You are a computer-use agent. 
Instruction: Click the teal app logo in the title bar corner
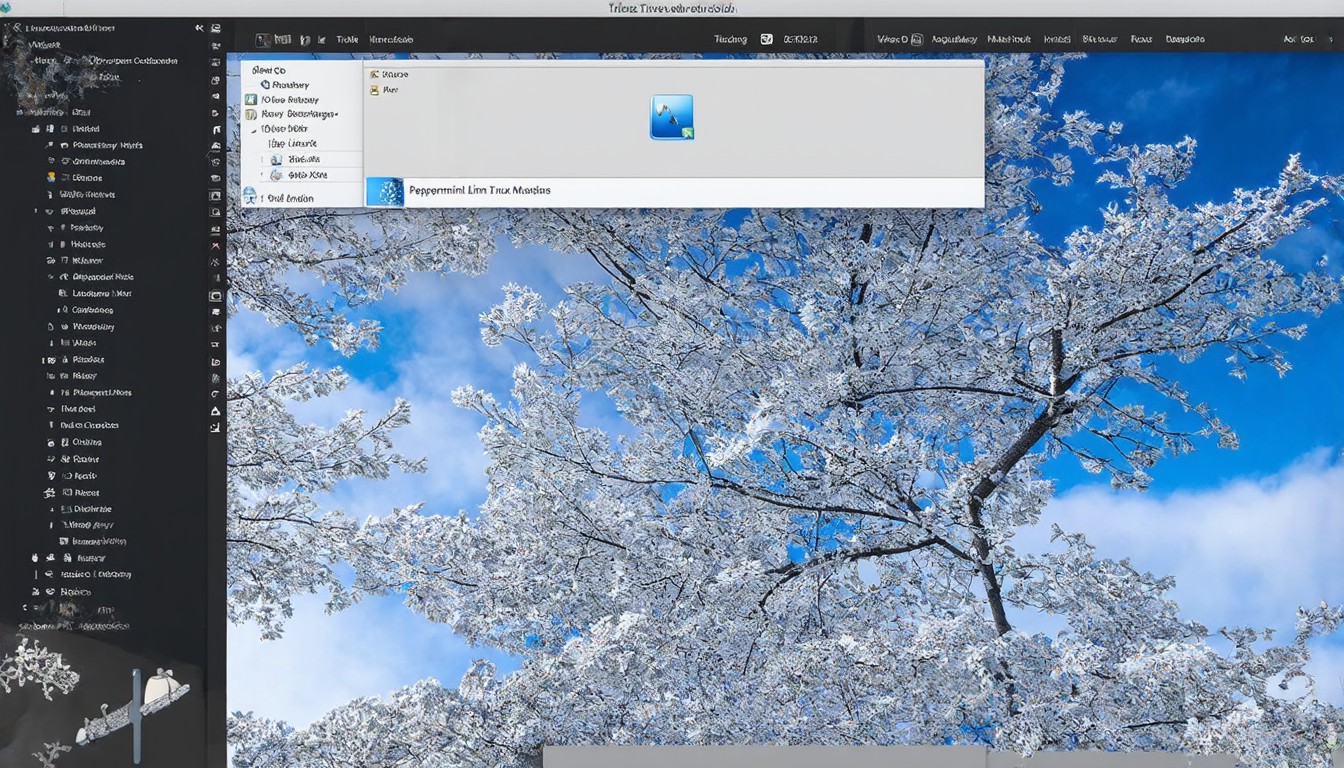(5, 8)
